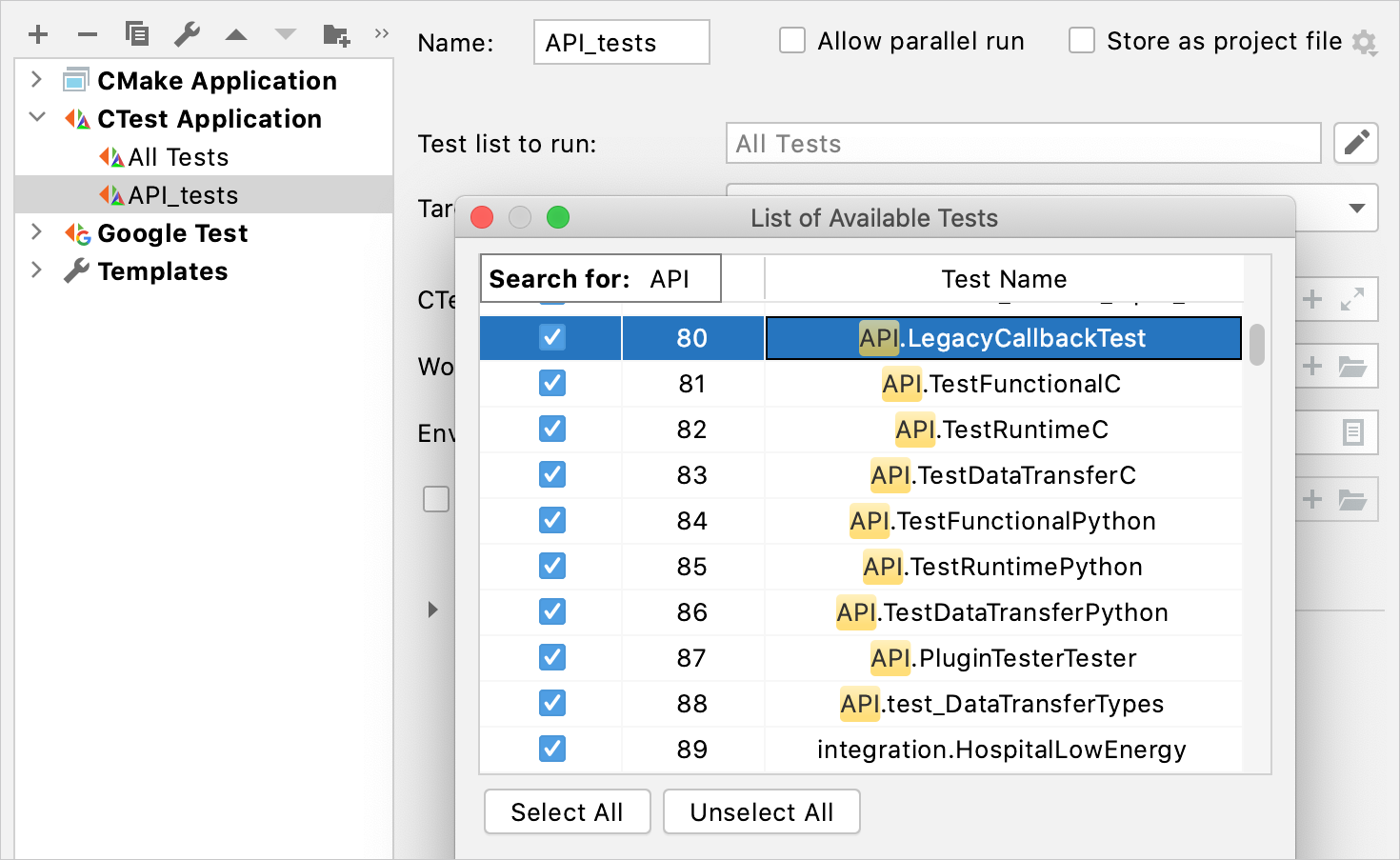Click inside the Name field showing API_tests
The height and width of the screenshot is (860, 1400).
click(x=620, y=41)
